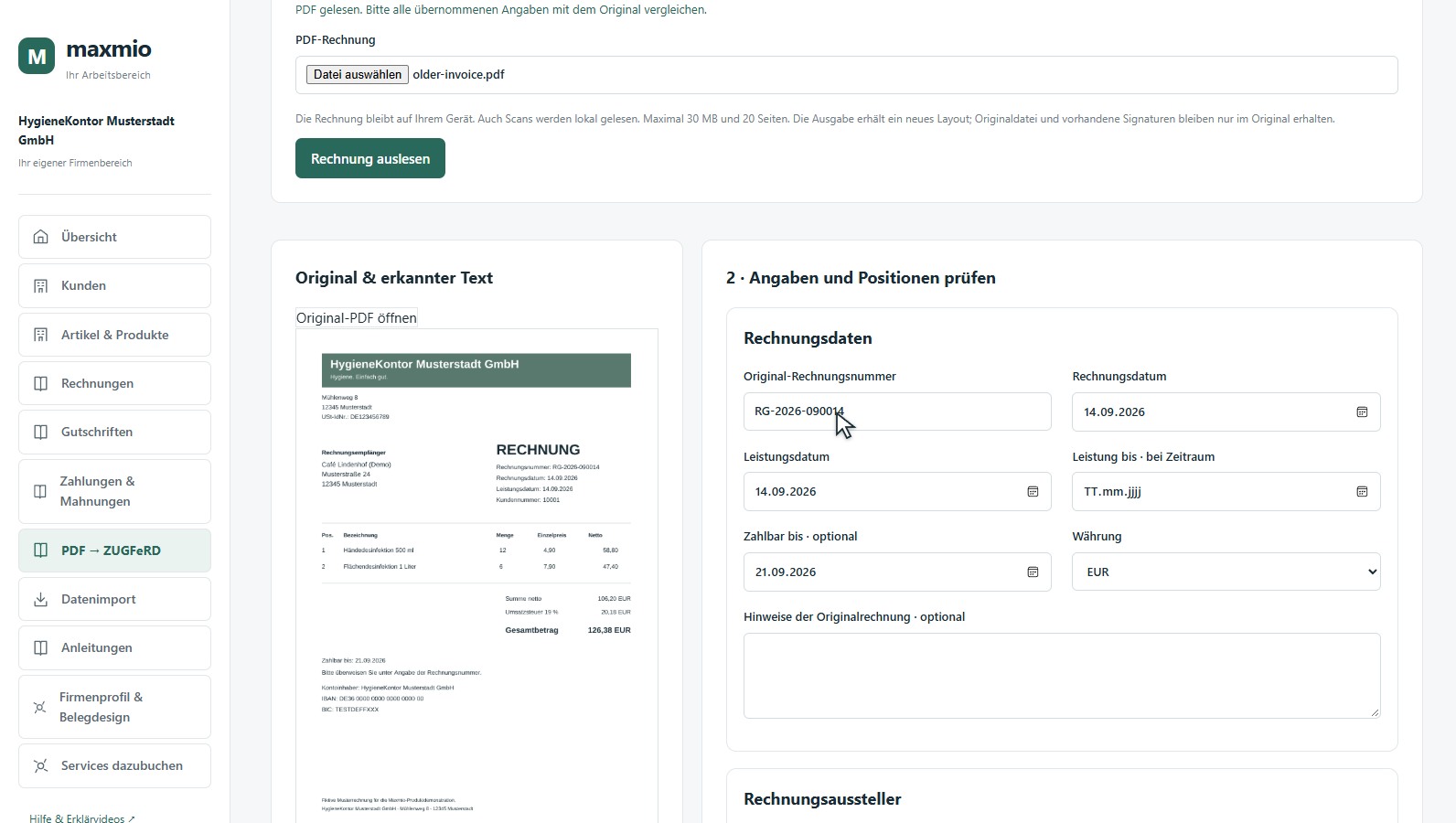Select Datenimport in the sidebar
The width and height of the screenshot is (1456, 823).
(x=114, y=599)
